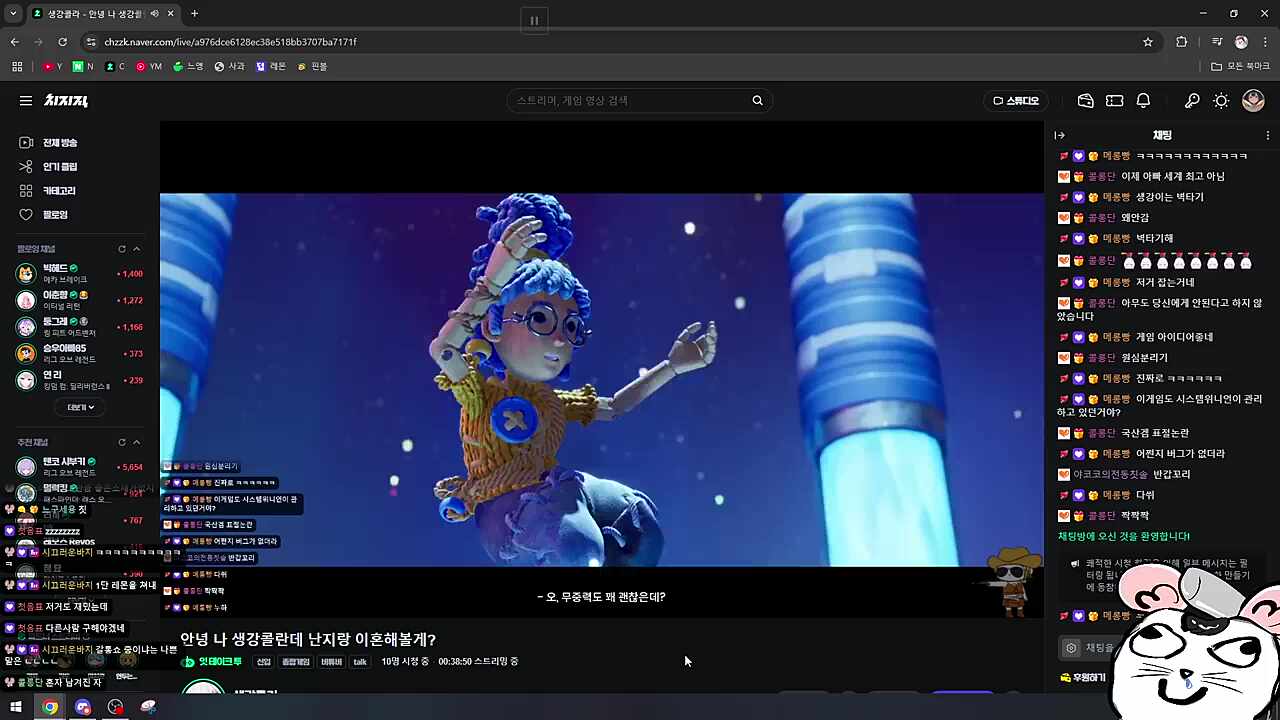Open the Y YouTube bookmark

pyautogui.click(x=52, y=66)
